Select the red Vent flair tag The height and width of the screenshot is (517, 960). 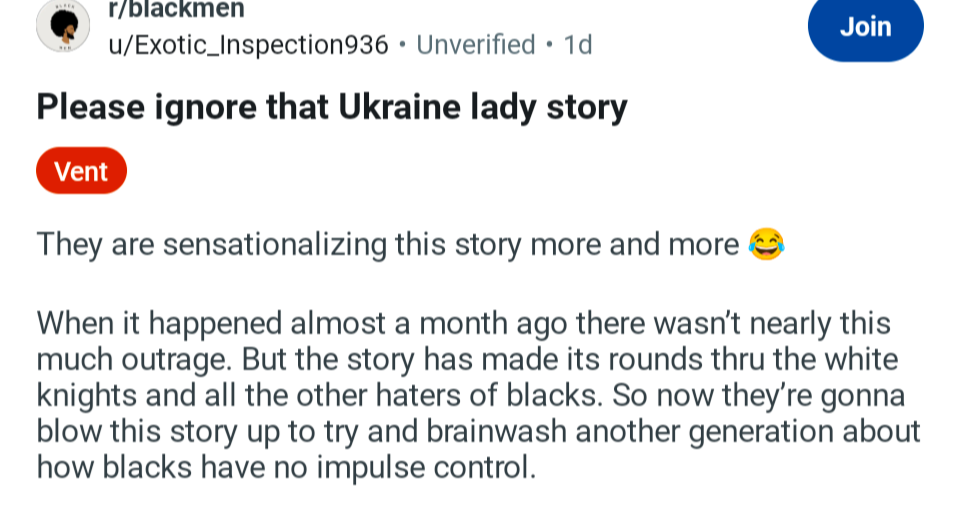[81, 171]
